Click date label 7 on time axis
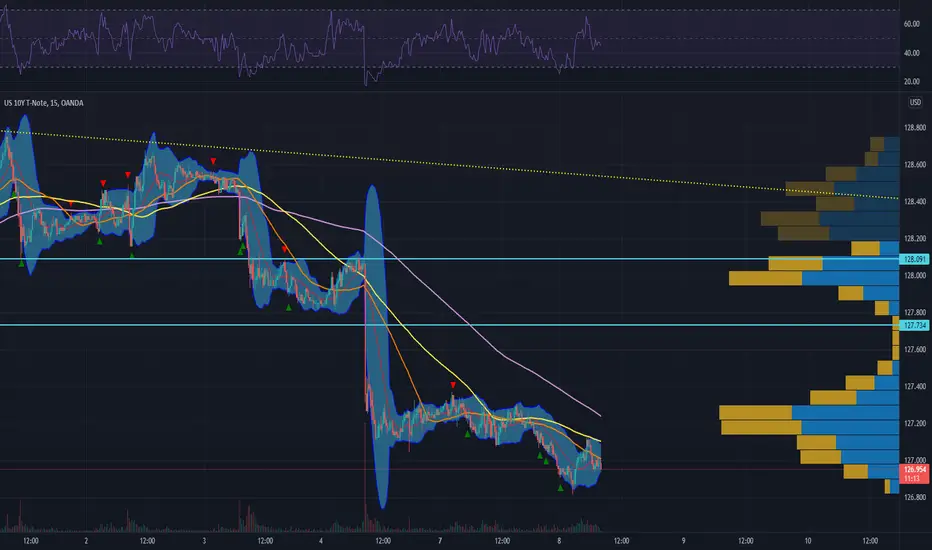Screen dimensions: 932x550 (x=440, y=540)
